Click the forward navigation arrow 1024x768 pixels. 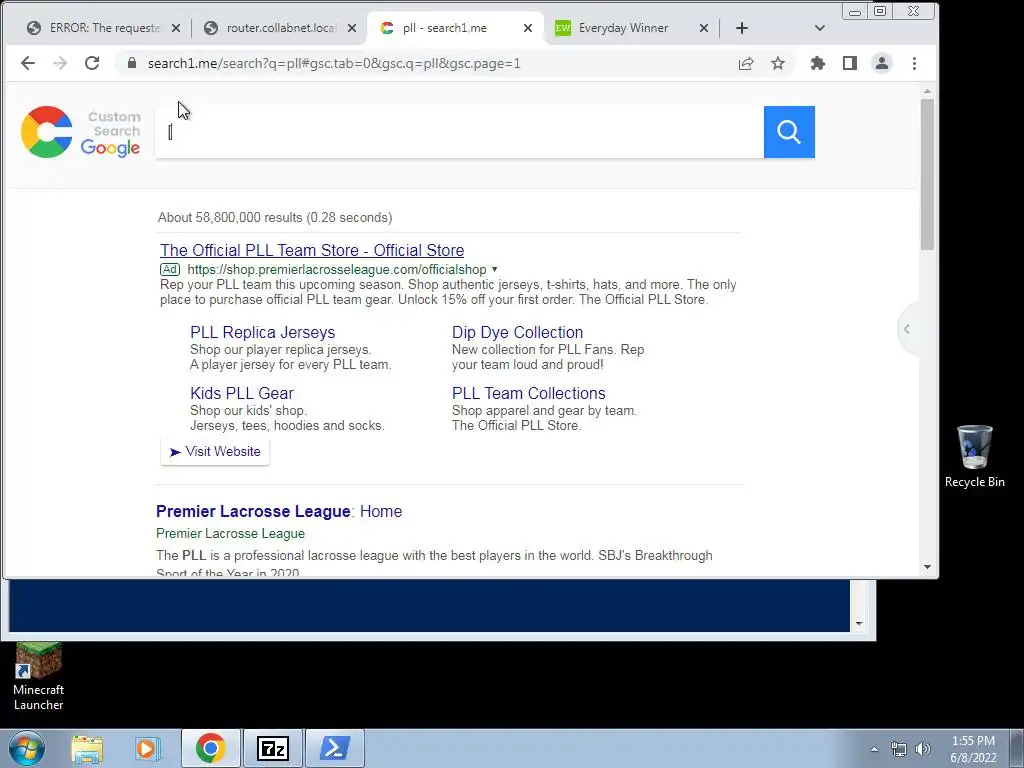pyautogui.click(x=59, y=63)
